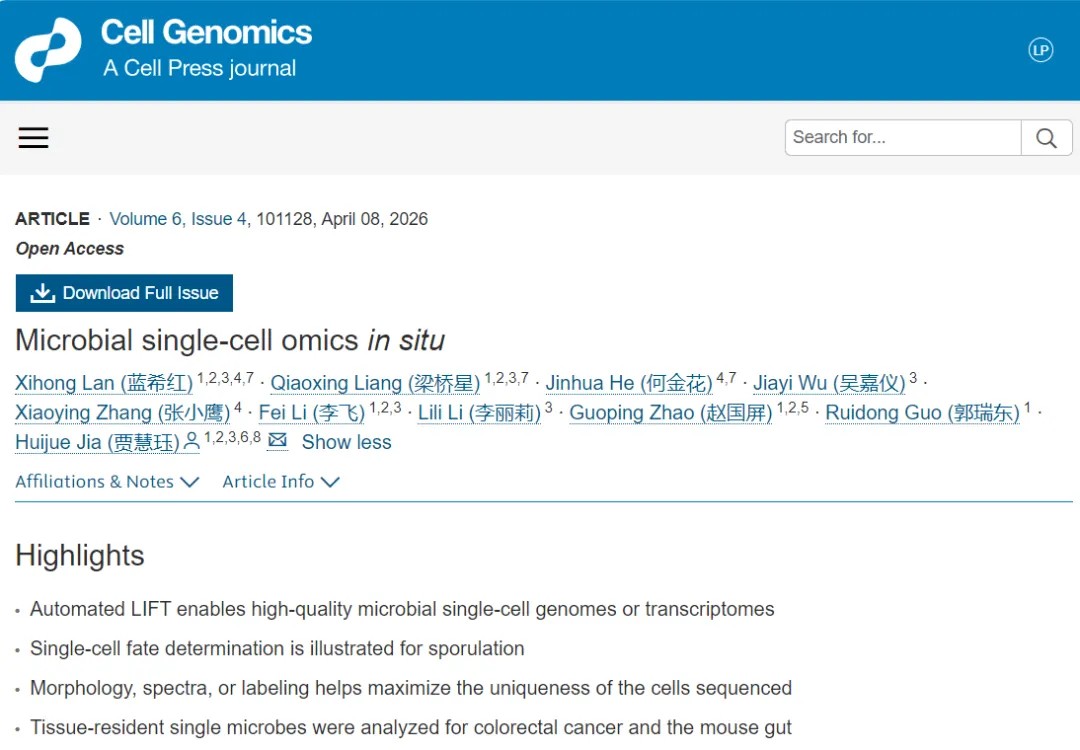Screen dimensions: 1080x750
Task: Open the site navigation hamburger menu
Action: point(33,137)
